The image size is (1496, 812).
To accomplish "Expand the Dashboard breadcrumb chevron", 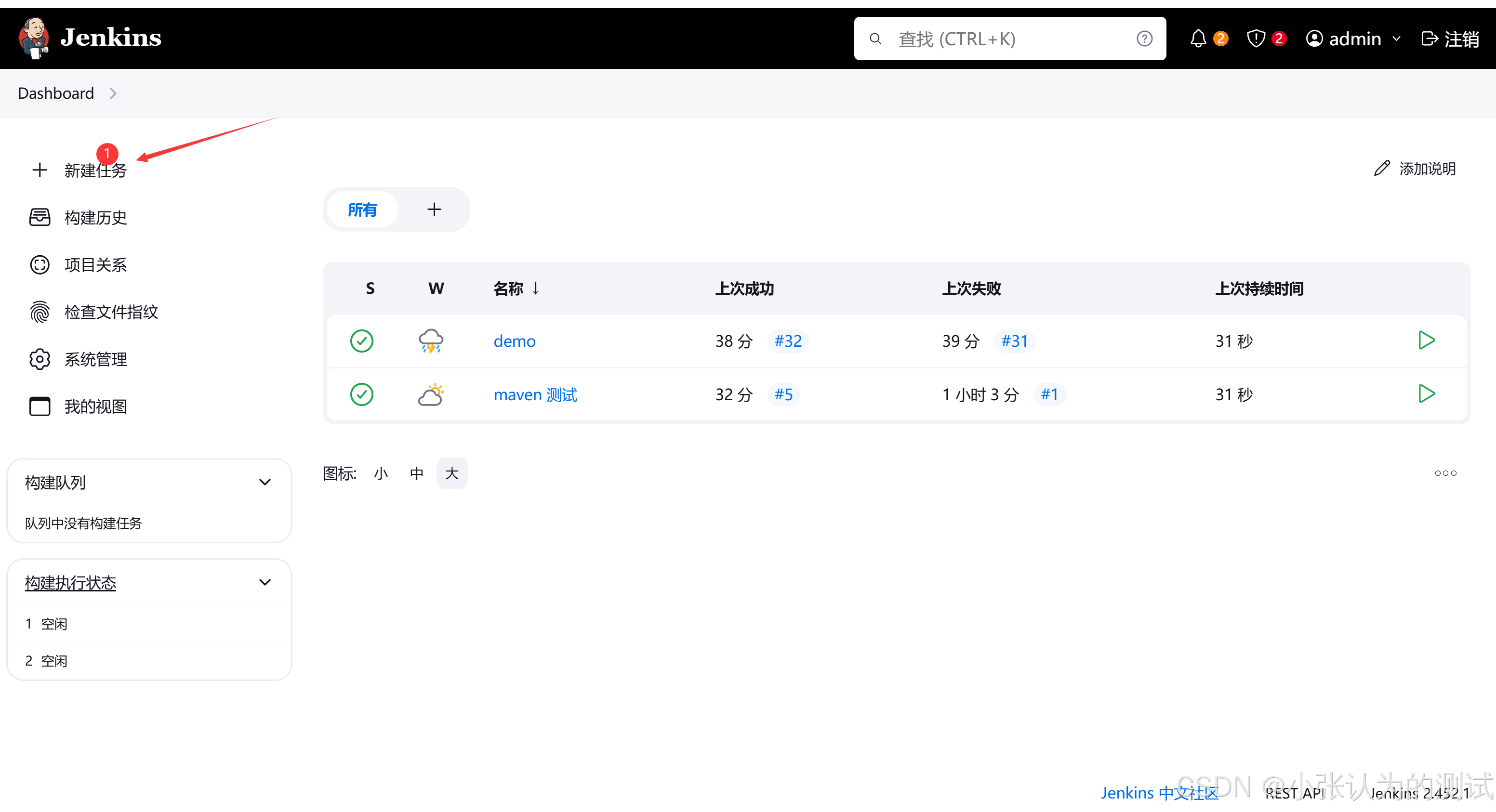I will [x=113, y=93].
